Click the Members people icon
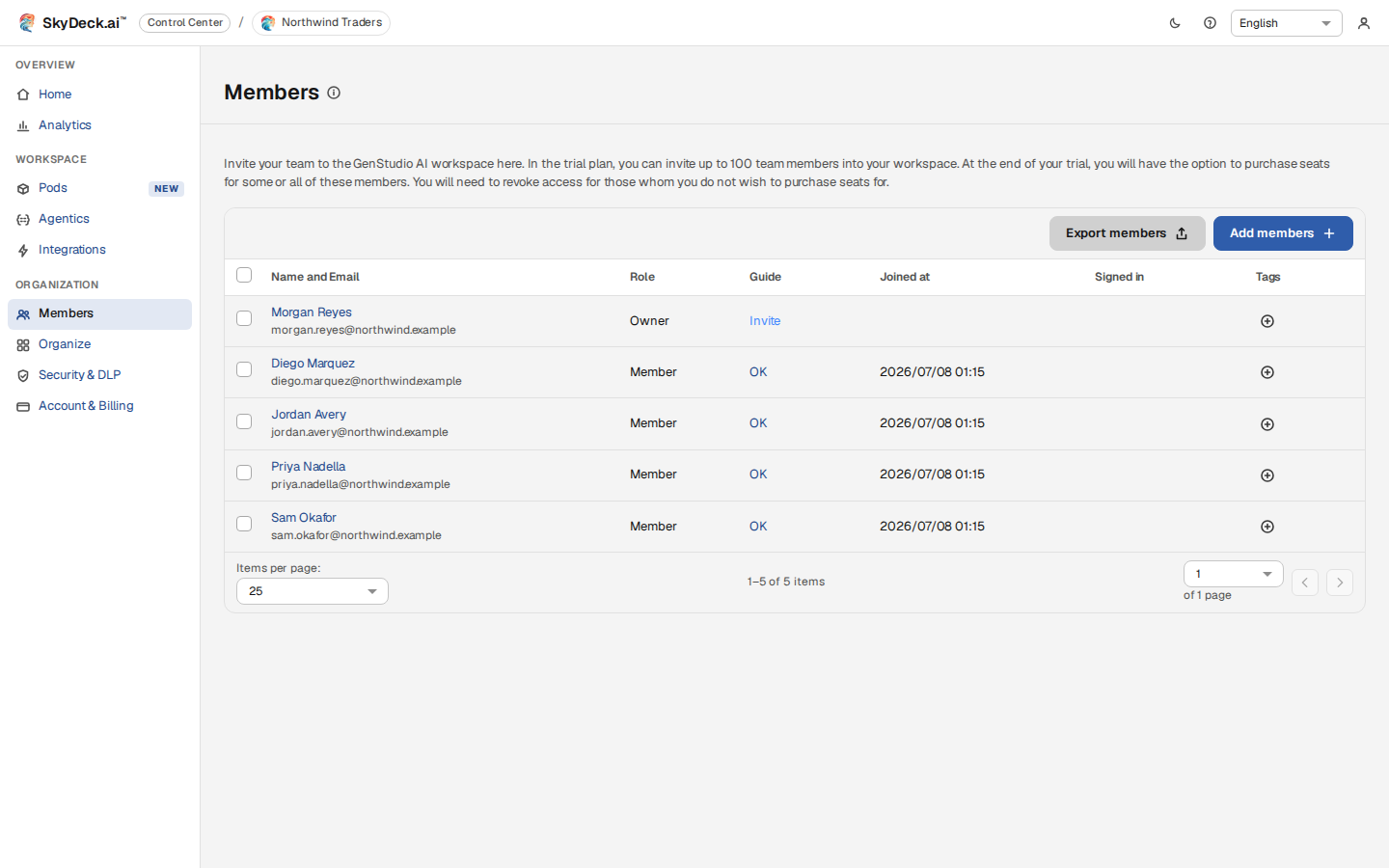 pos(23,314)
